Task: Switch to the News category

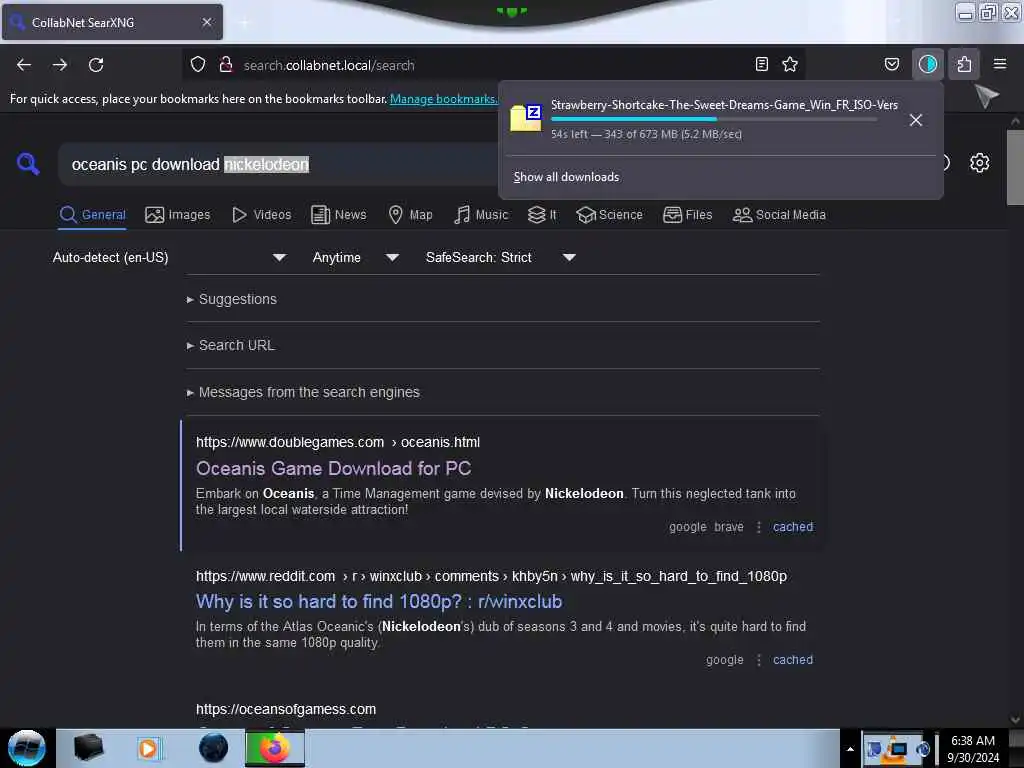Action: tap(338, 215)
